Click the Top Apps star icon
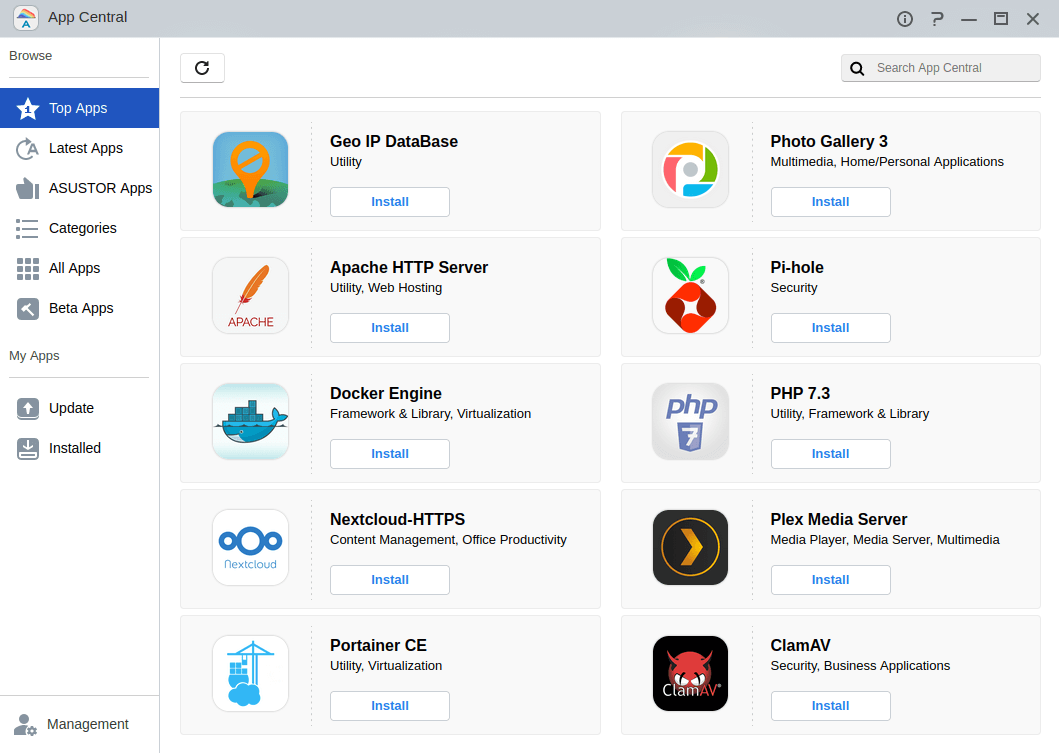Image resolution: width=1059 pixels, height=753 pixels. (28, 108)
